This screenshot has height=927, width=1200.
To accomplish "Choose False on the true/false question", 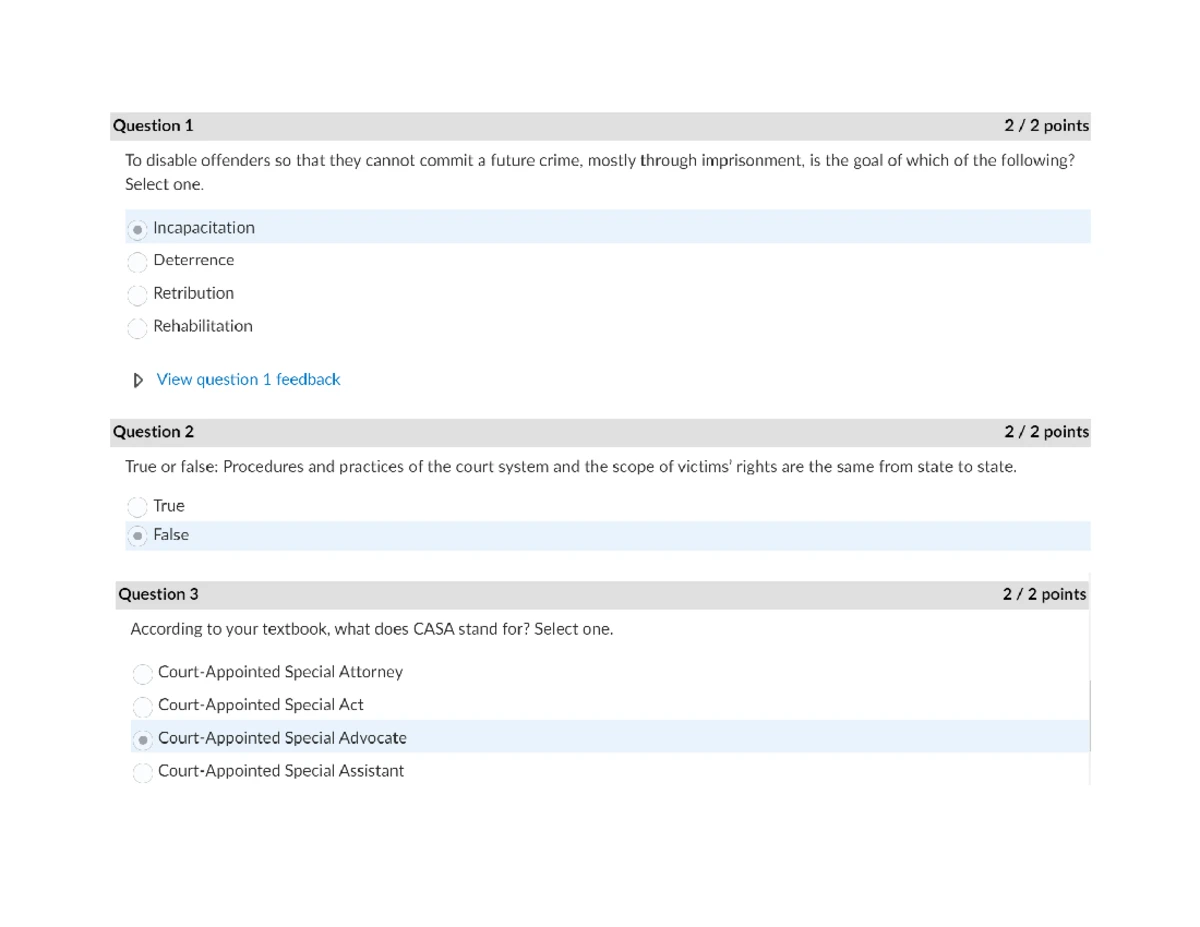I will point(137,536).
